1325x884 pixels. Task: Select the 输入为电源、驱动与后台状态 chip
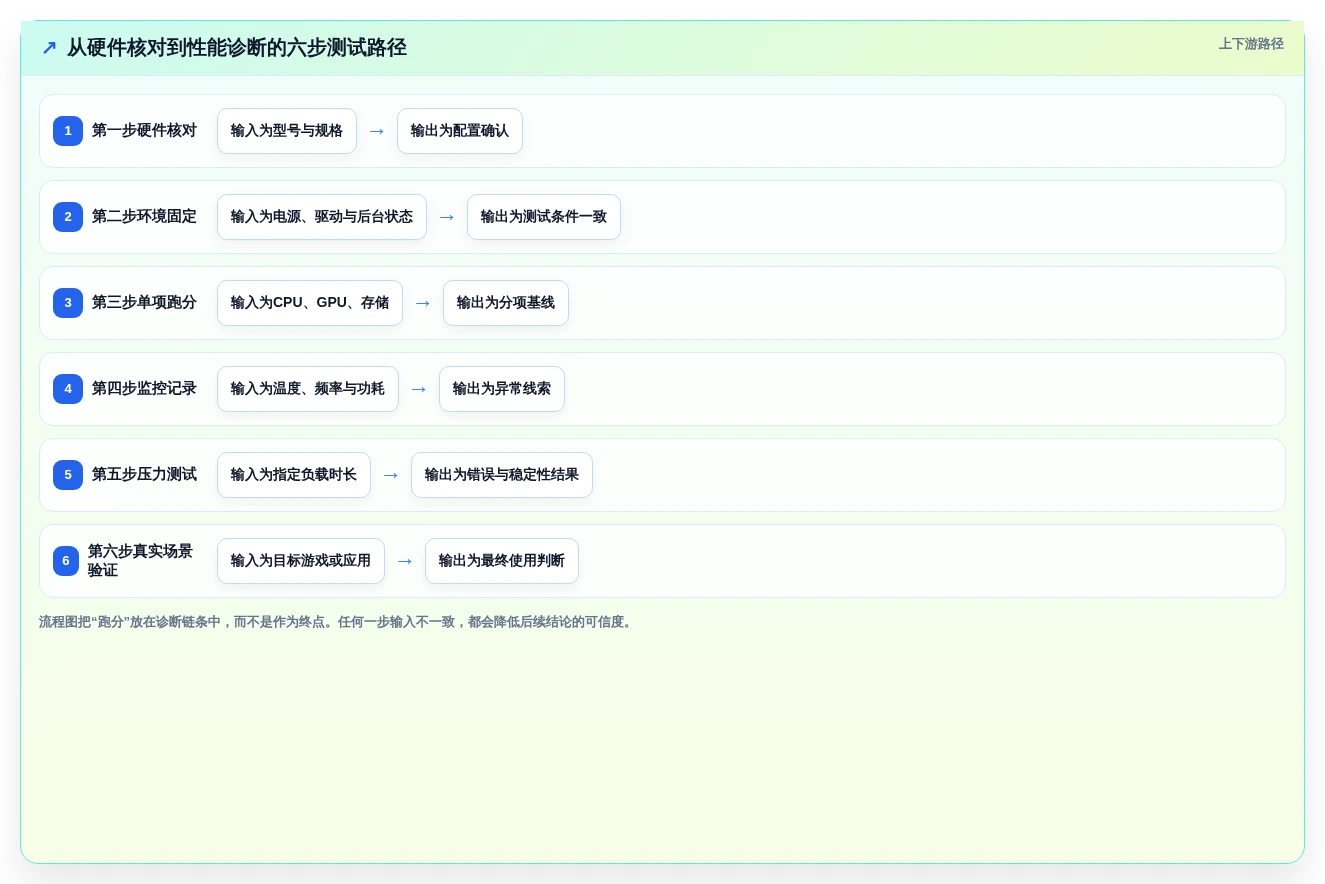click(x=322, y=217)
